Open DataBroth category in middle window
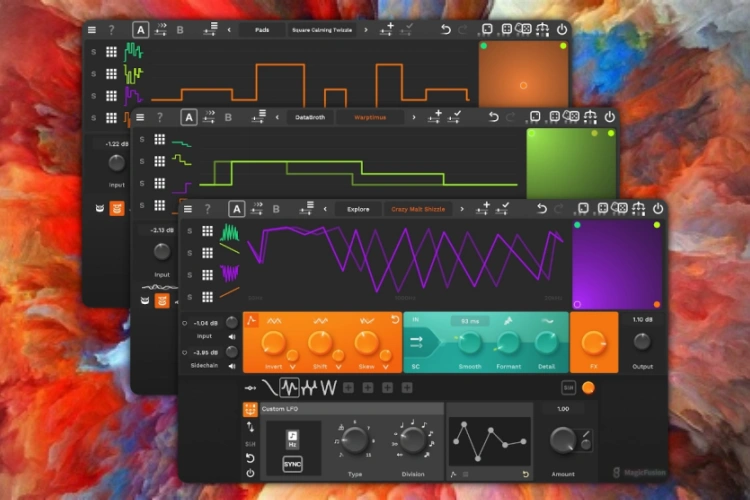Screen dimensions: 750x500 (x=310, y=117)
